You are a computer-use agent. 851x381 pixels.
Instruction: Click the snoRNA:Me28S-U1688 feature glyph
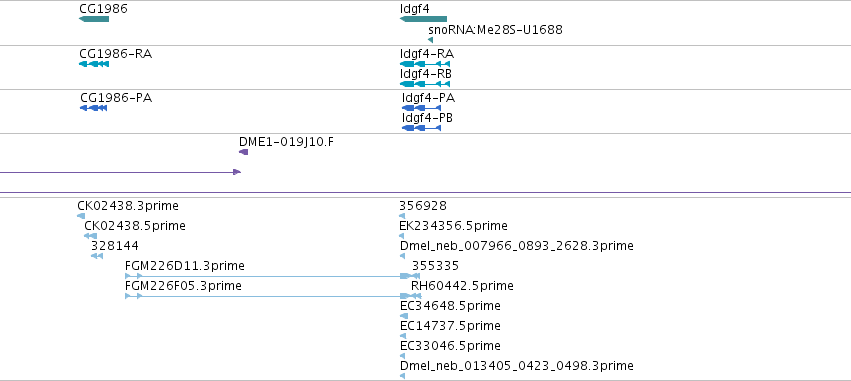point(430,40)
